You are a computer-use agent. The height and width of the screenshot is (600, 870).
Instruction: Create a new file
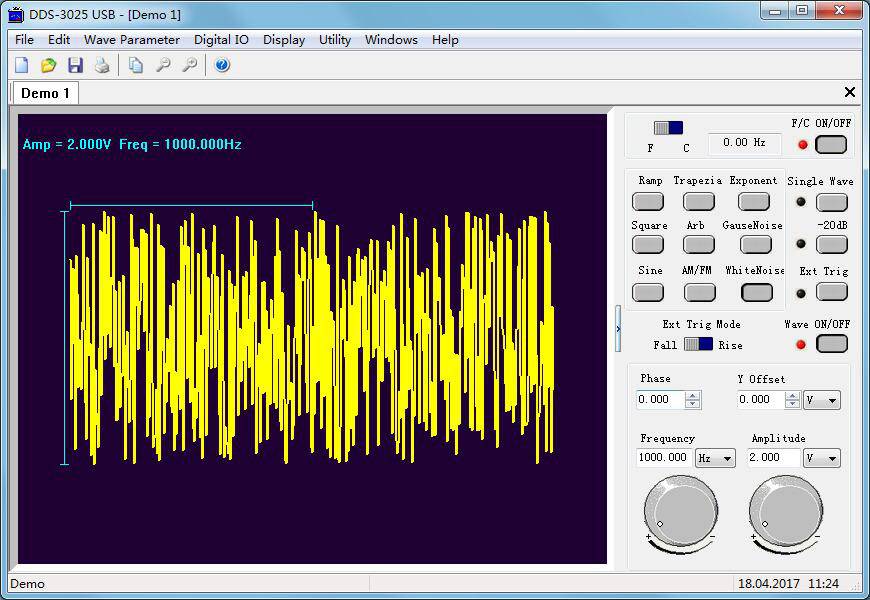[22, 64]
